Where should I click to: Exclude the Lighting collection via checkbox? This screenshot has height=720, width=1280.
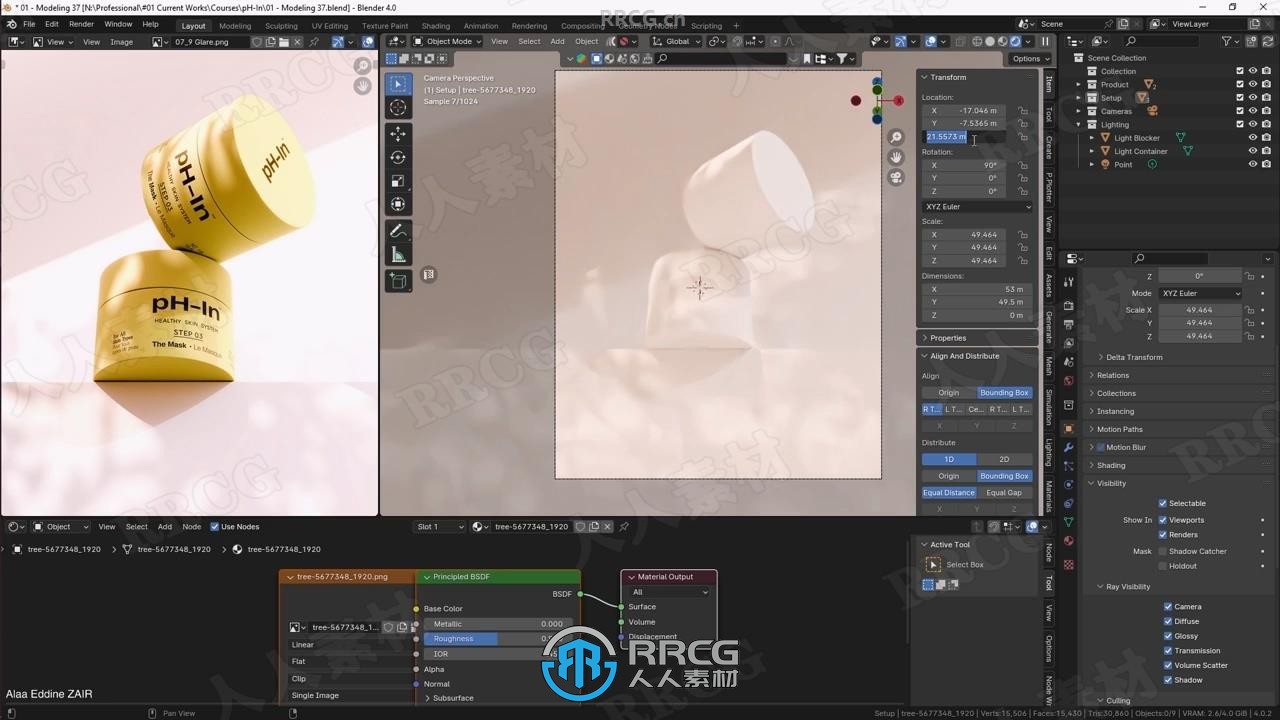pos(1240,124)
